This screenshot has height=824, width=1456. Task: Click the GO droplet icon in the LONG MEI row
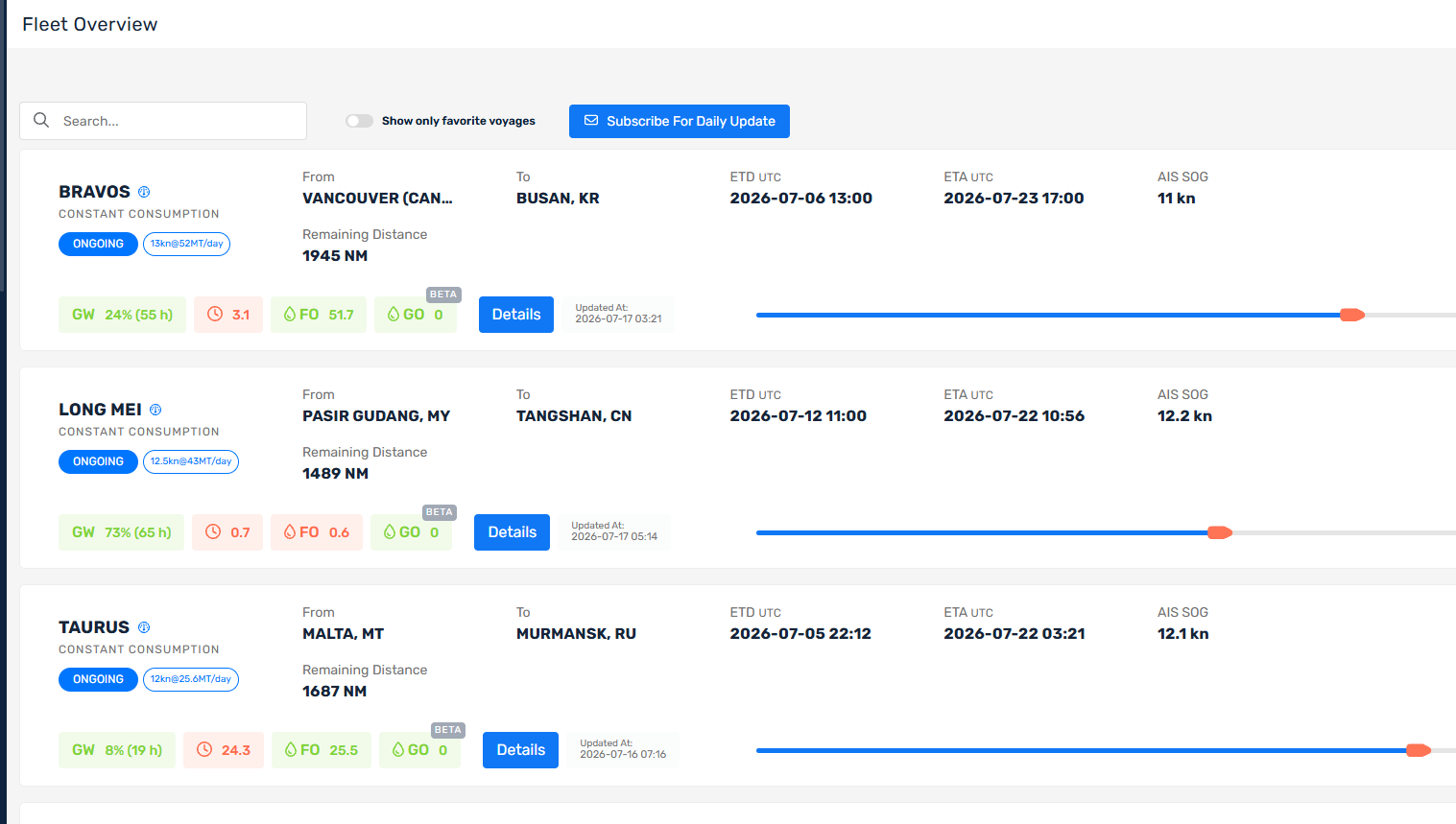tap(390, 532)
